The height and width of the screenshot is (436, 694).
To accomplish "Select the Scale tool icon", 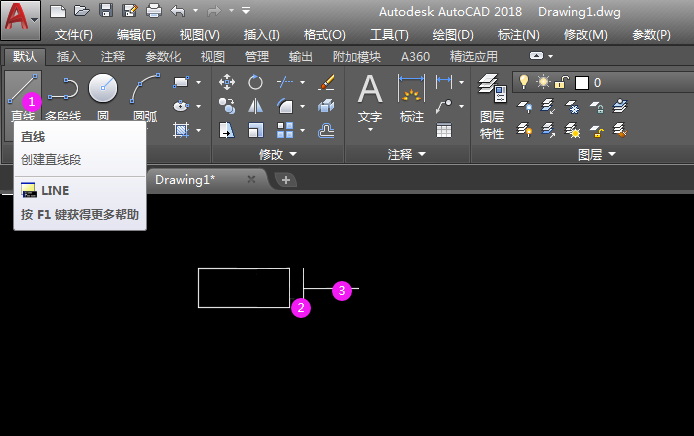I will pos(255,130).
